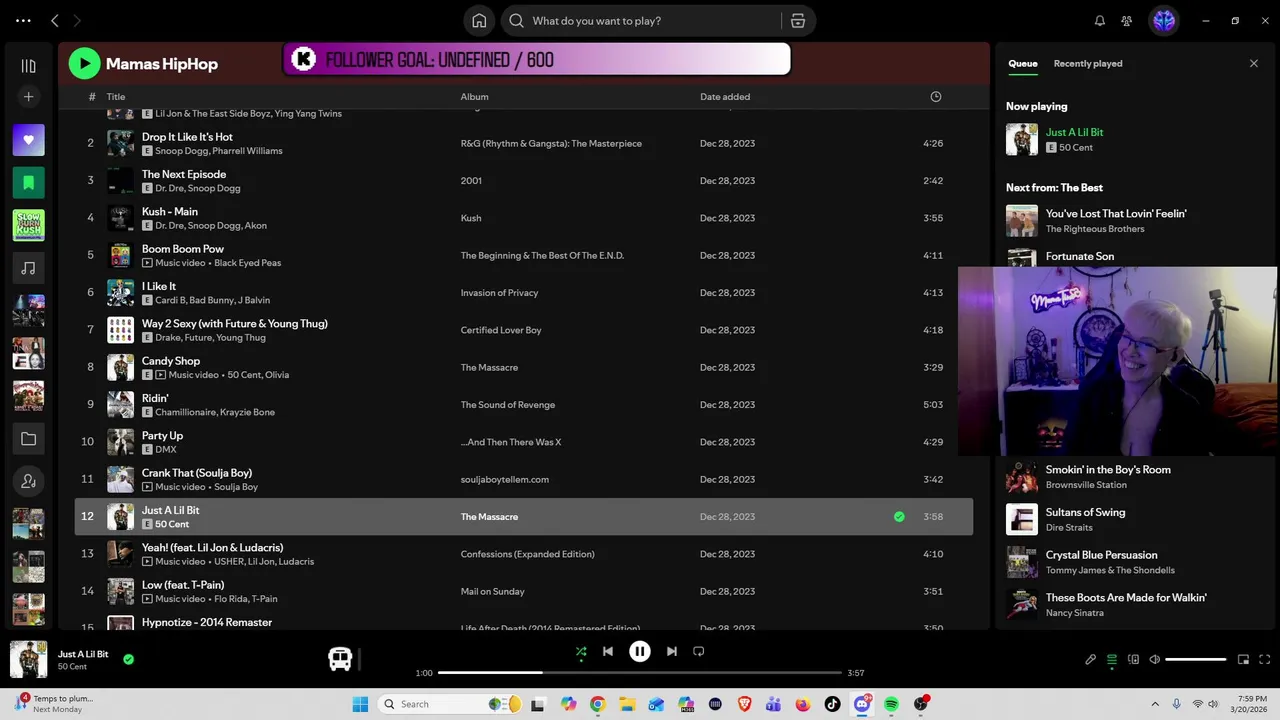Skip to next track
Image resolution: width=1280 pixels, height=720 pixels.
pos(672,651)
